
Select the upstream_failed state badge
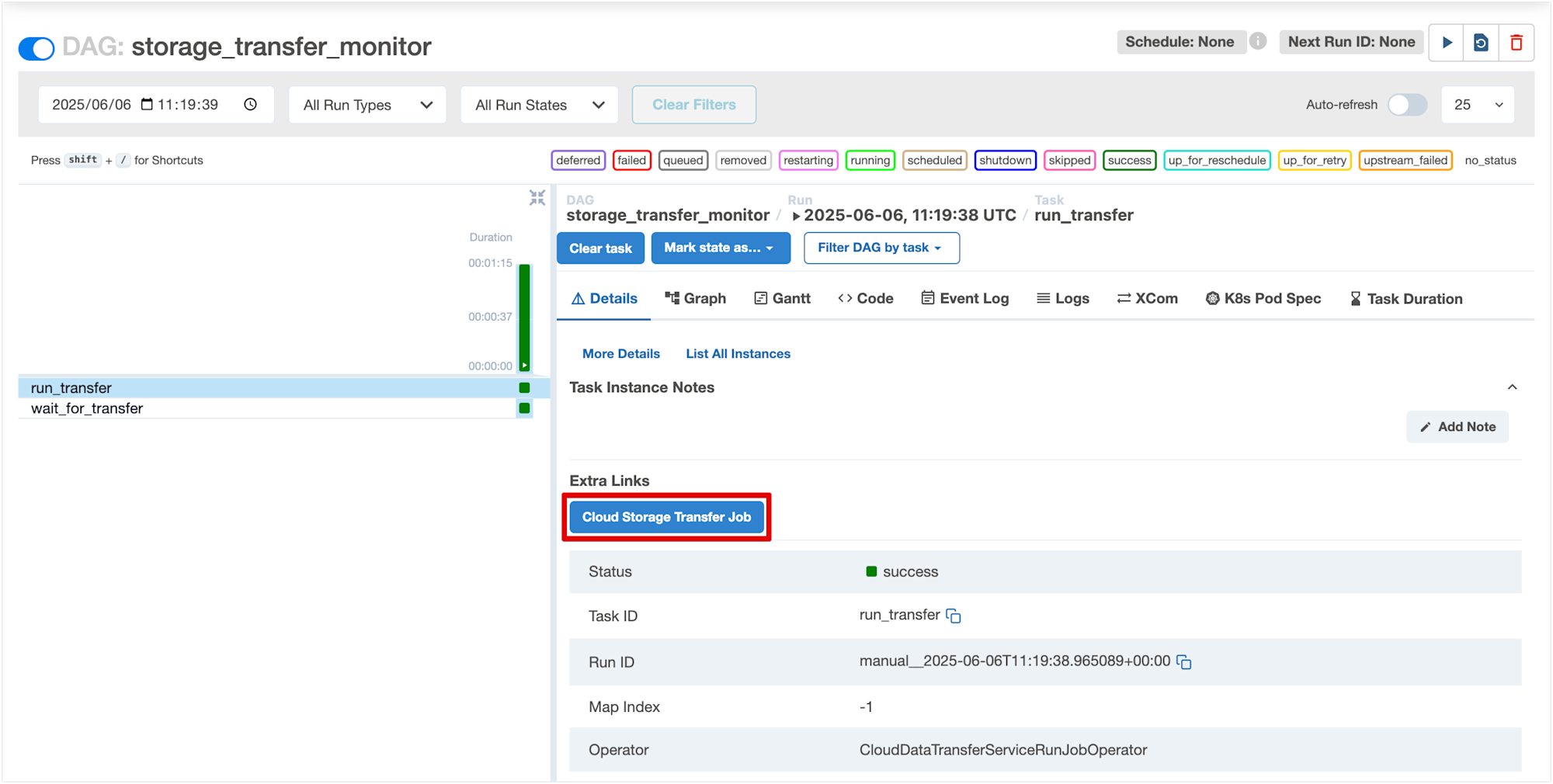(x=1405, y=161)
